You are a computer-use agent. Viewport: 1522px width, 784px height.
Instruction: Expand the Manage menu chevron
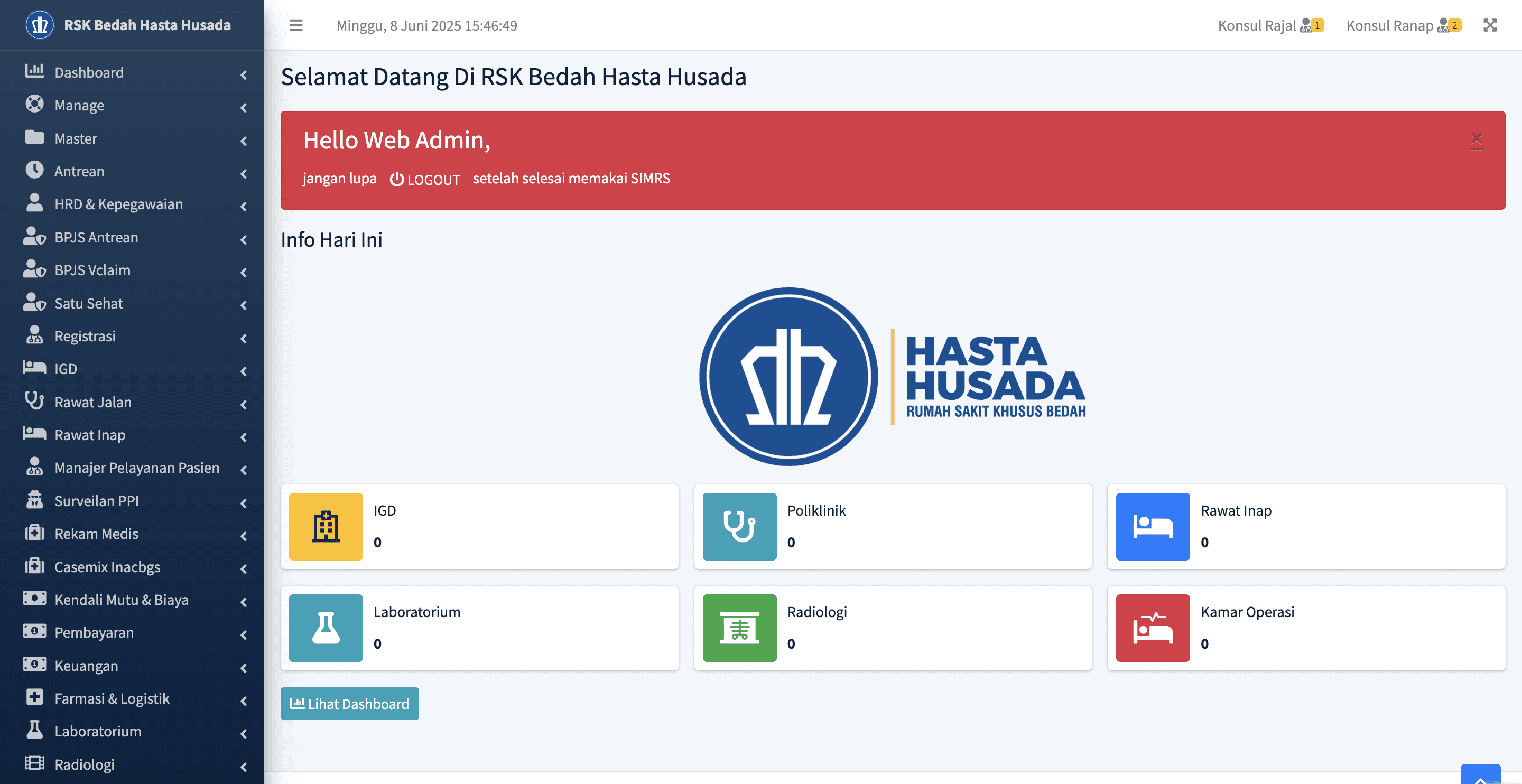pyautogui.click(x=244, y=108)
